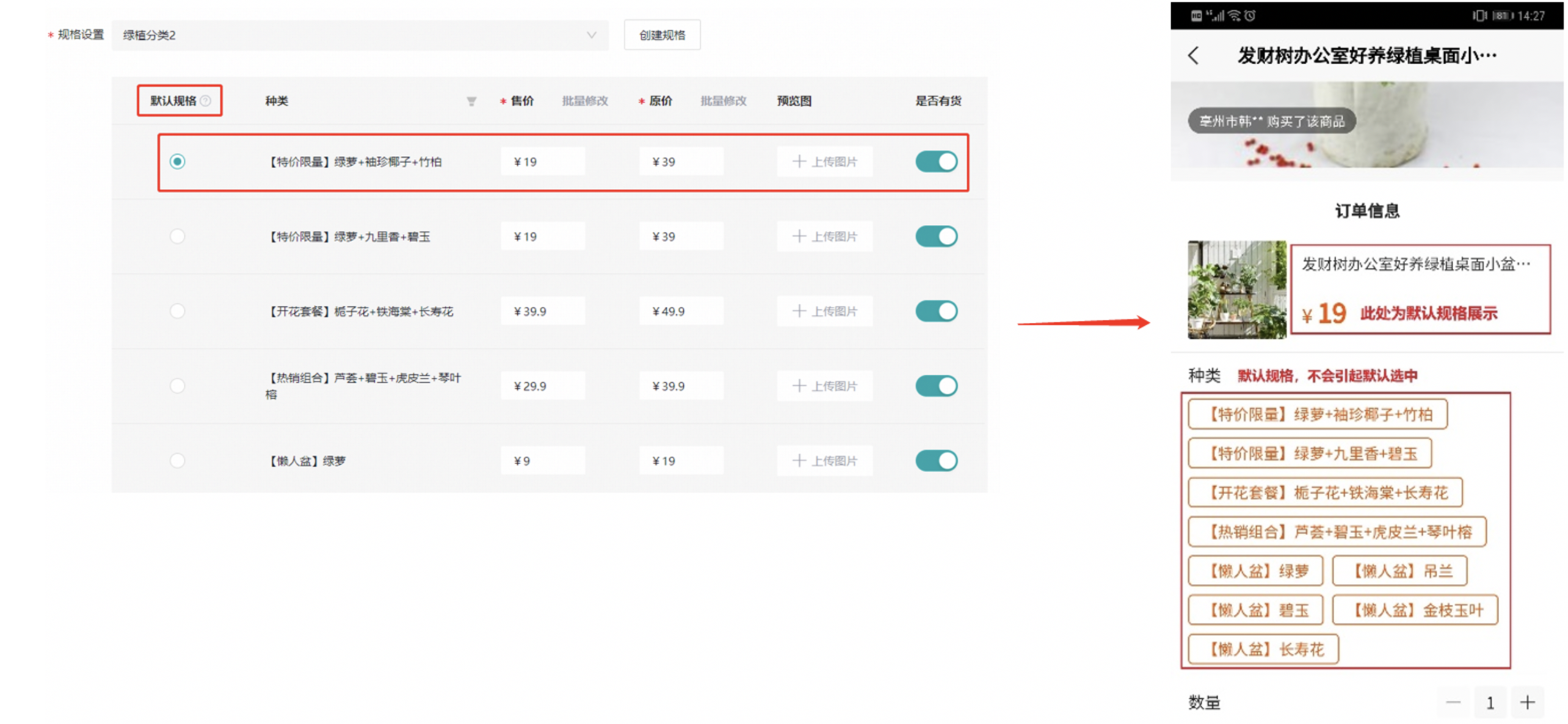Viewport: 1568px width, 724px height.
Task: Click the 创建规格 button
Action: pos(661,35)
